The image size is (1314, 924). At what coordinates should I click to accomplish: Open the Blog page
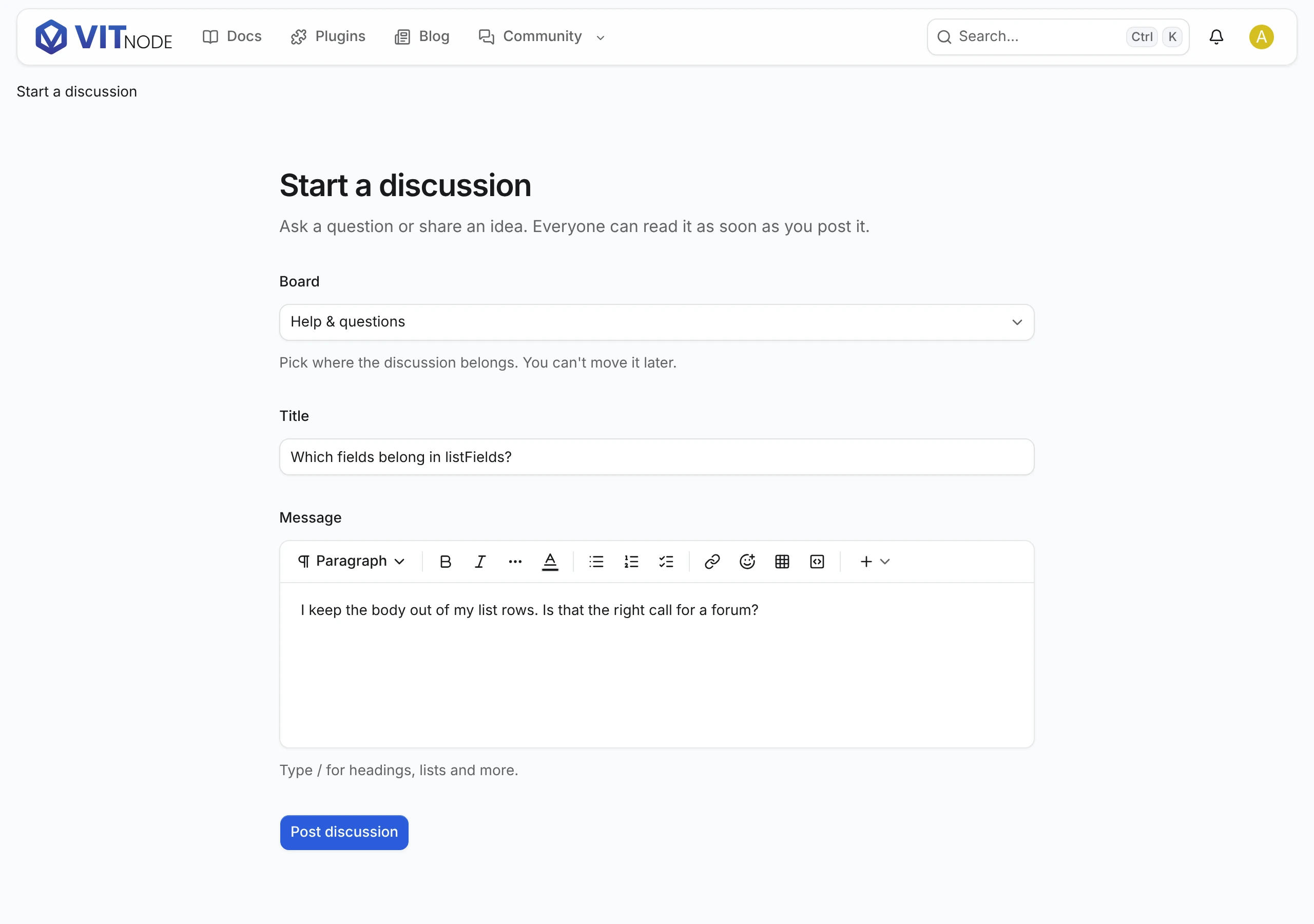click(x=422, y=36)
